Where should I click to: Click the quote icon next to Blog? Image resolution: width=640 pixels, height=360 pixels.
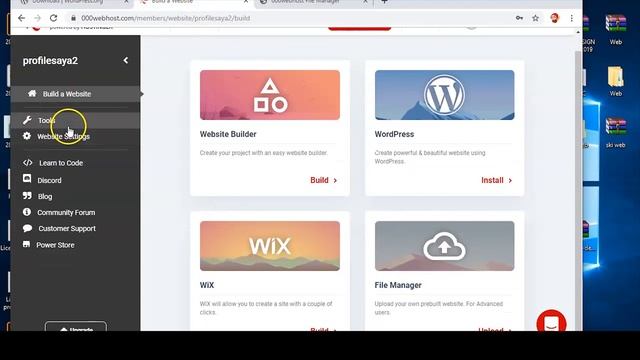(x=27, y=196)
